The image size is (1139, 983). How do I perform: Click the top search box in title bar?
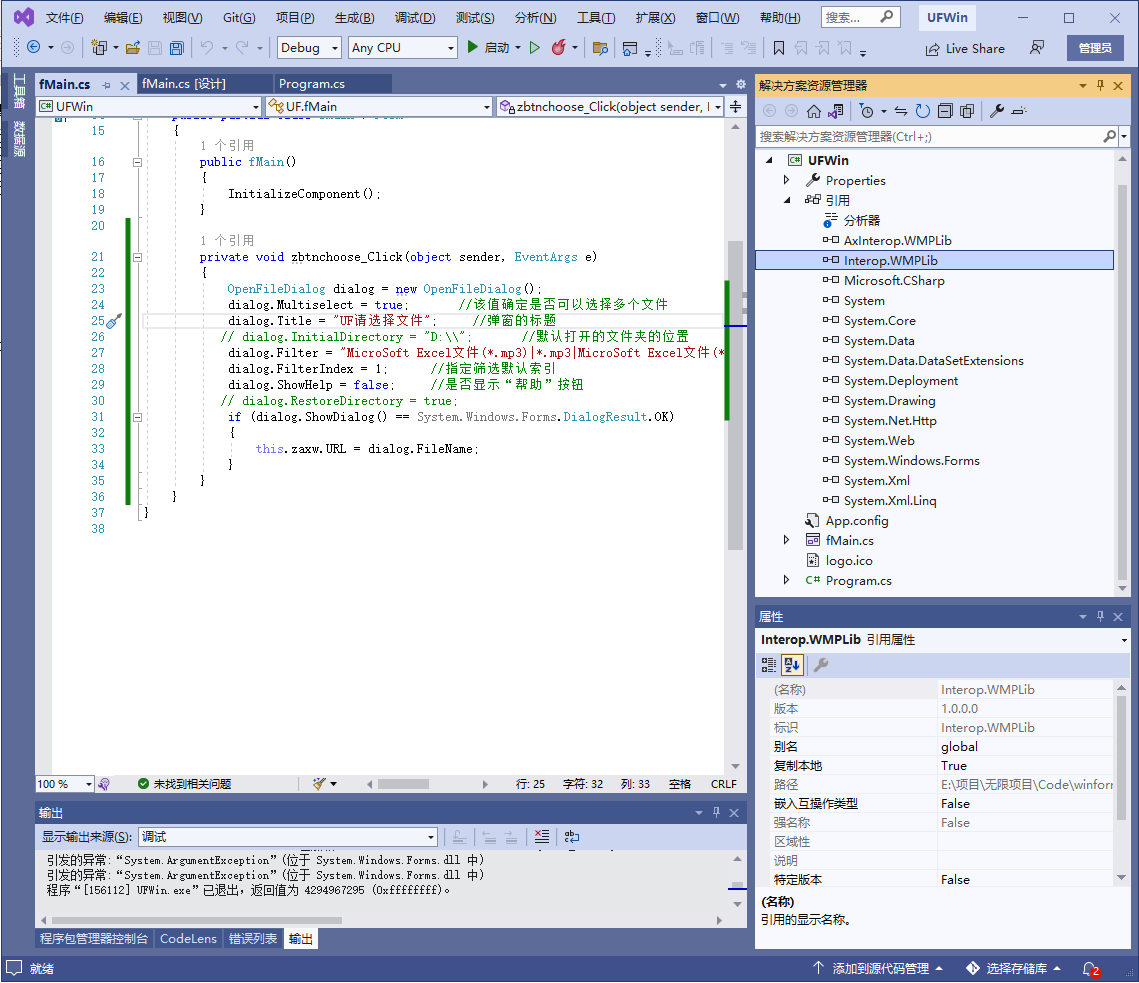click(860, 17)
